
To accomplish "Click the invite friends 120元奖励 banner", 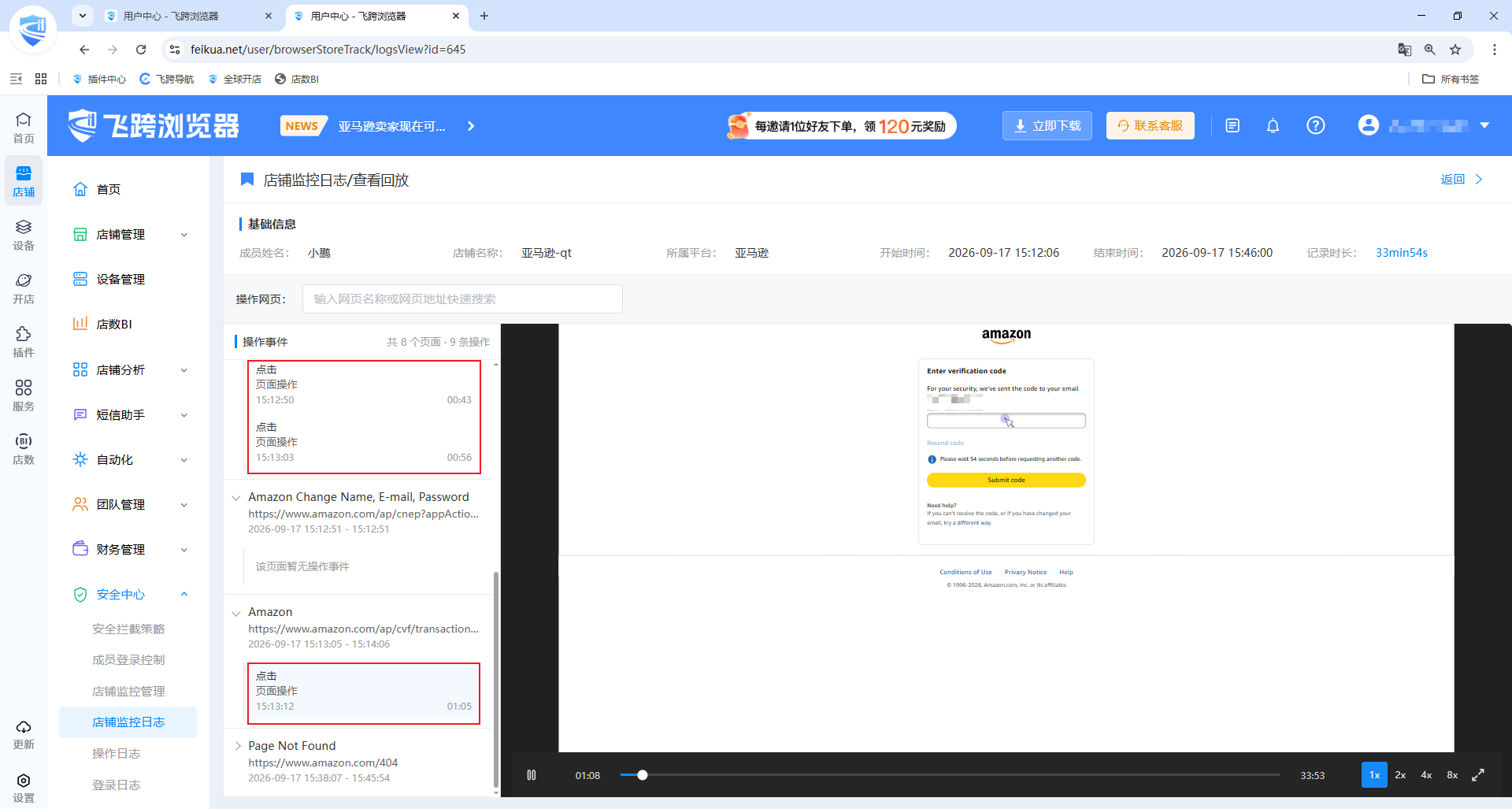I will (x=841, y=126).
